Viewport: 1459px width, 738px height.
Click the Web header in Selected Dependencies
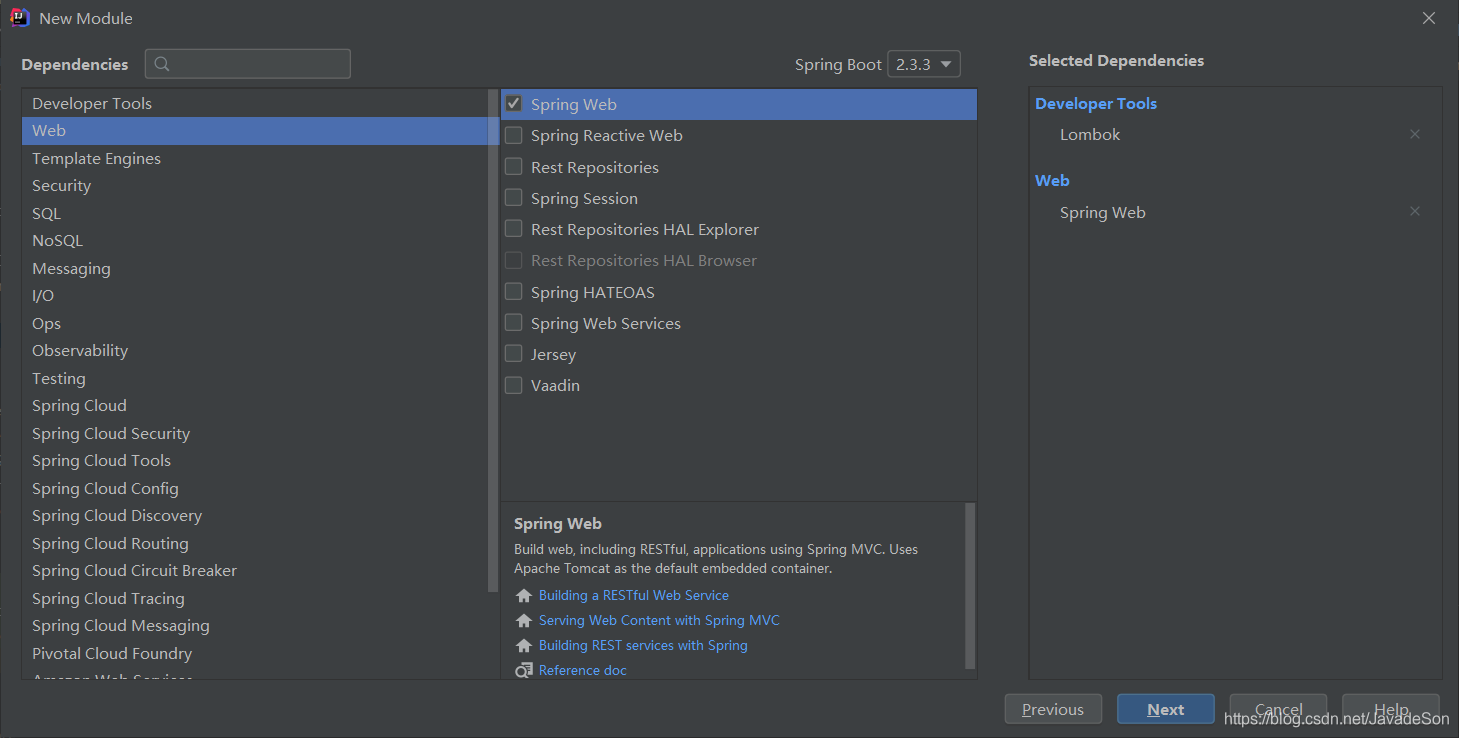point(1052,180)
